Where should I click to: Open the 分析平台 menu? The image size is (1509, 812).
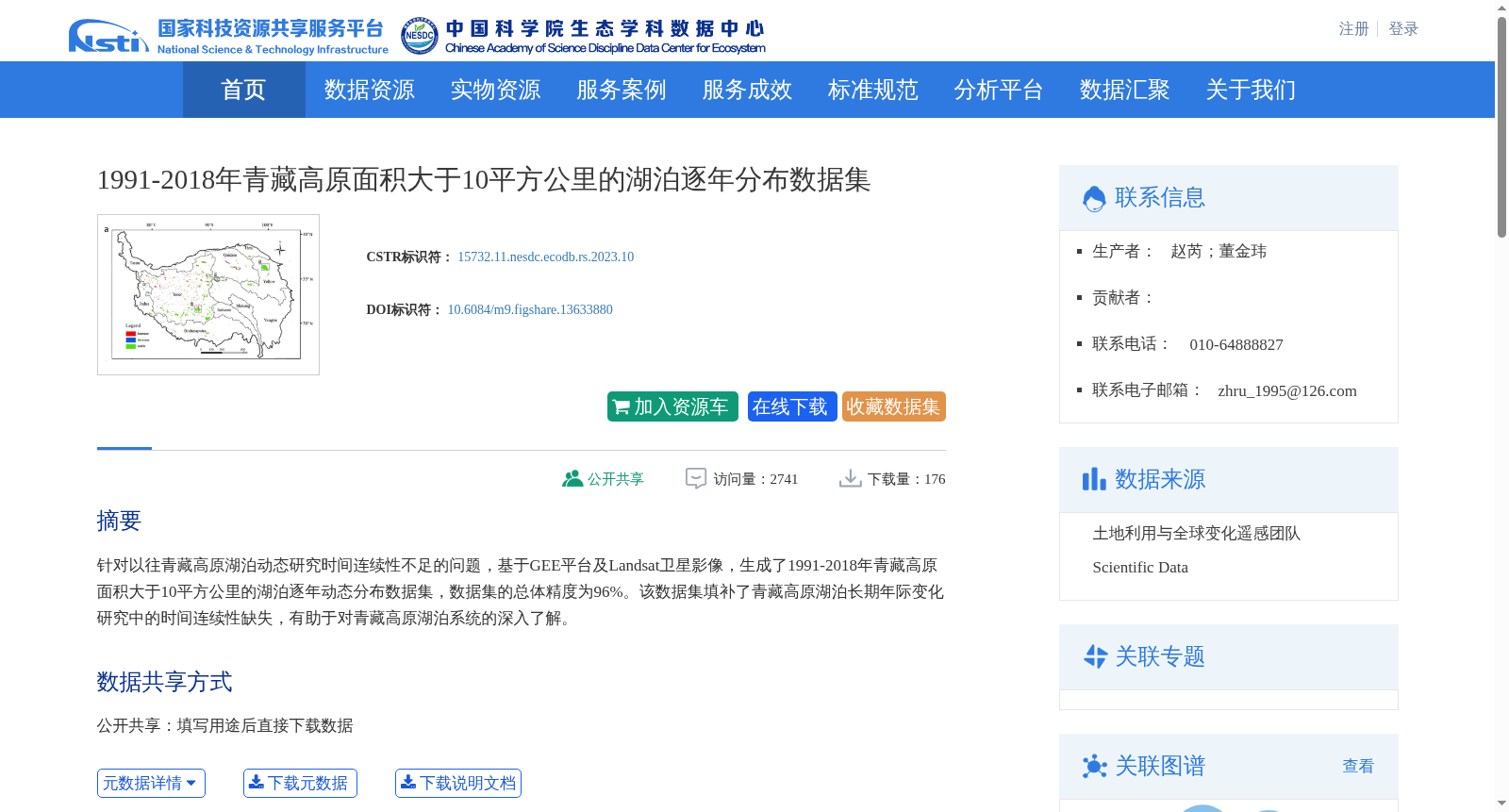[998, 90]
